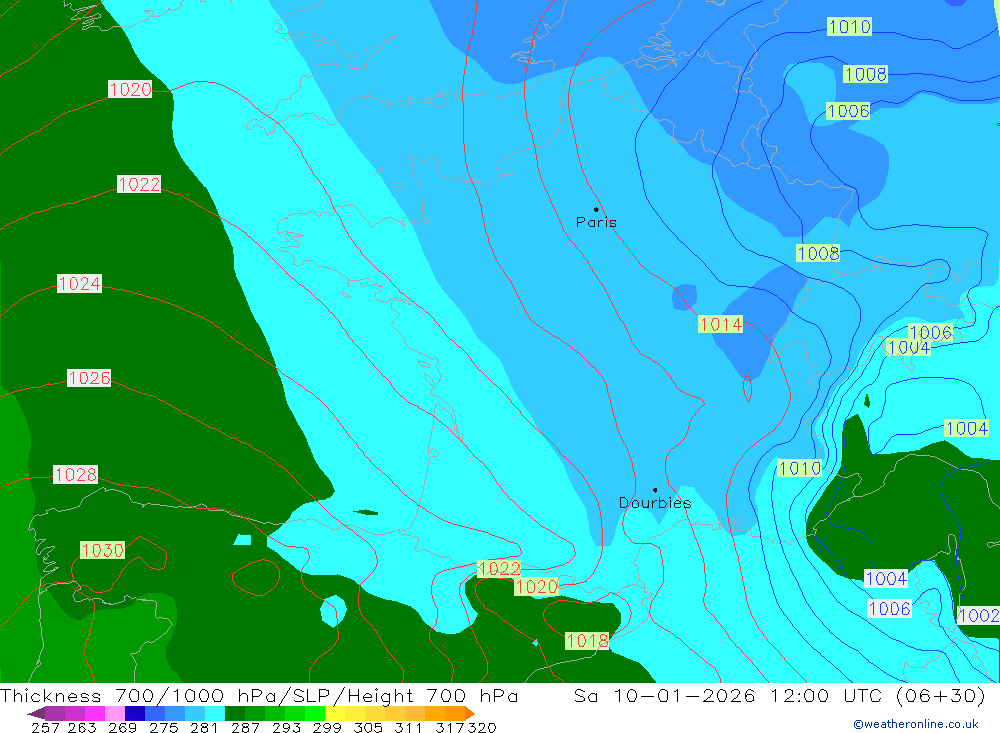Click the legend's orange right arrow end
1000x733 pixels.
coord(469,713)
